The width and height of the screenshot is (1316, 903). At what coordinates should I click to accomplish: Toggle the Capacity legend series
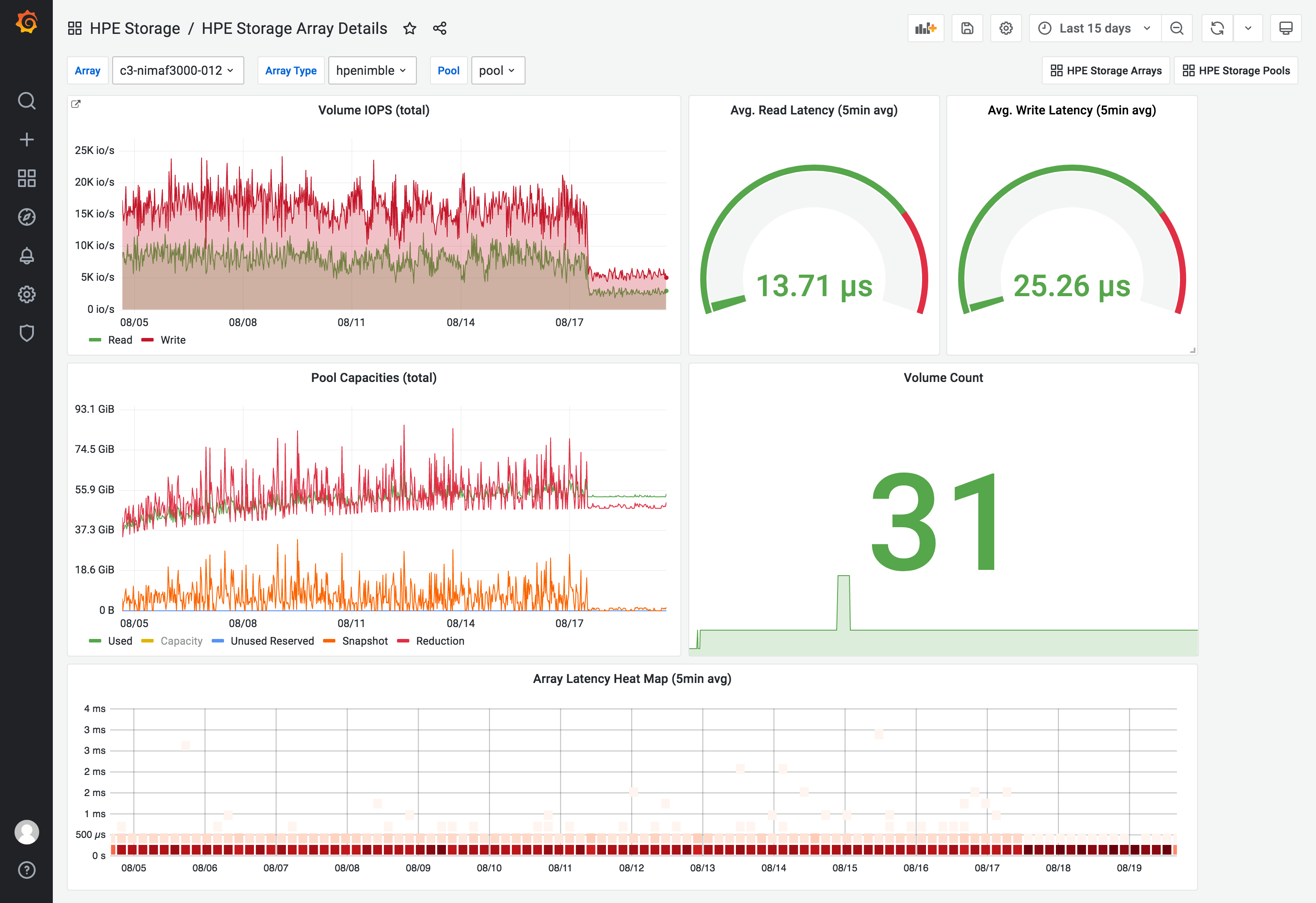181,641
